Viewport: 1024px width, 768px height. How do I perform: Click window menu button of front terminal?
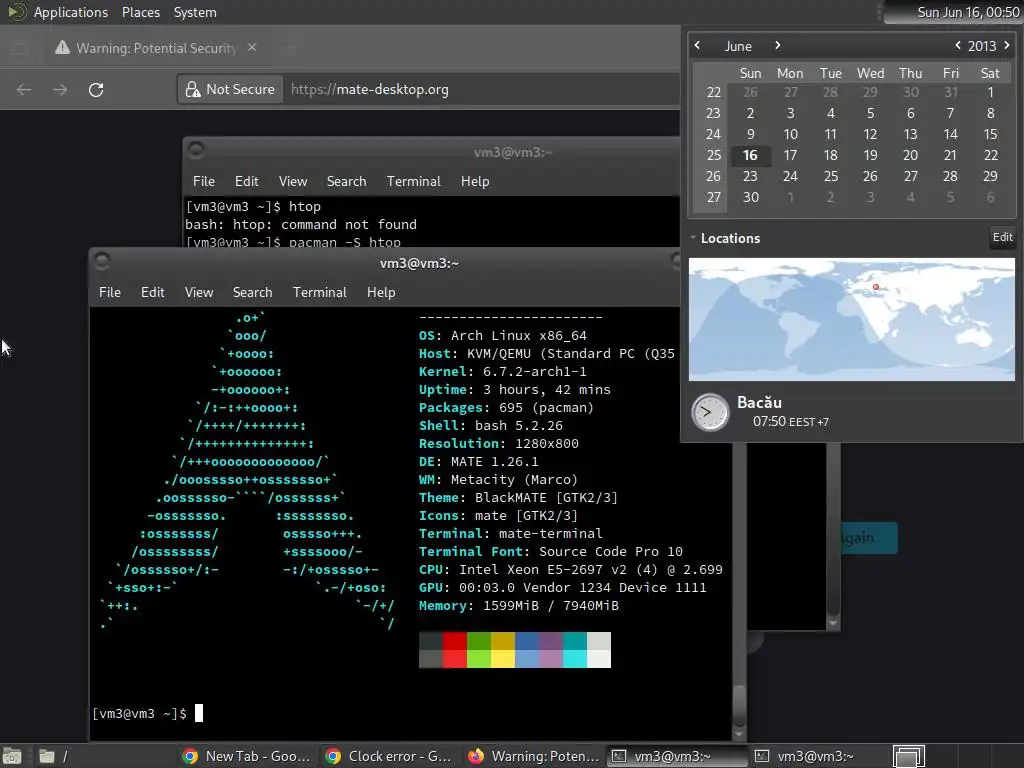(102, 262)
